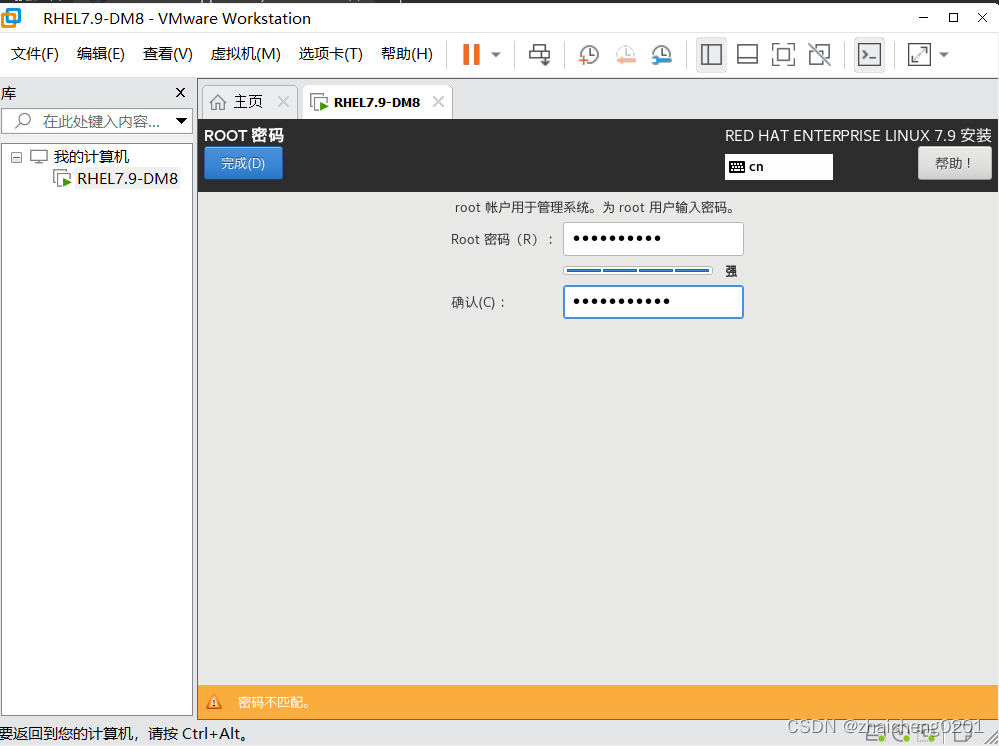Viewport: 999px width, 746px height.
Task: Click the Root 密码 input field
Action: point(653,239)
